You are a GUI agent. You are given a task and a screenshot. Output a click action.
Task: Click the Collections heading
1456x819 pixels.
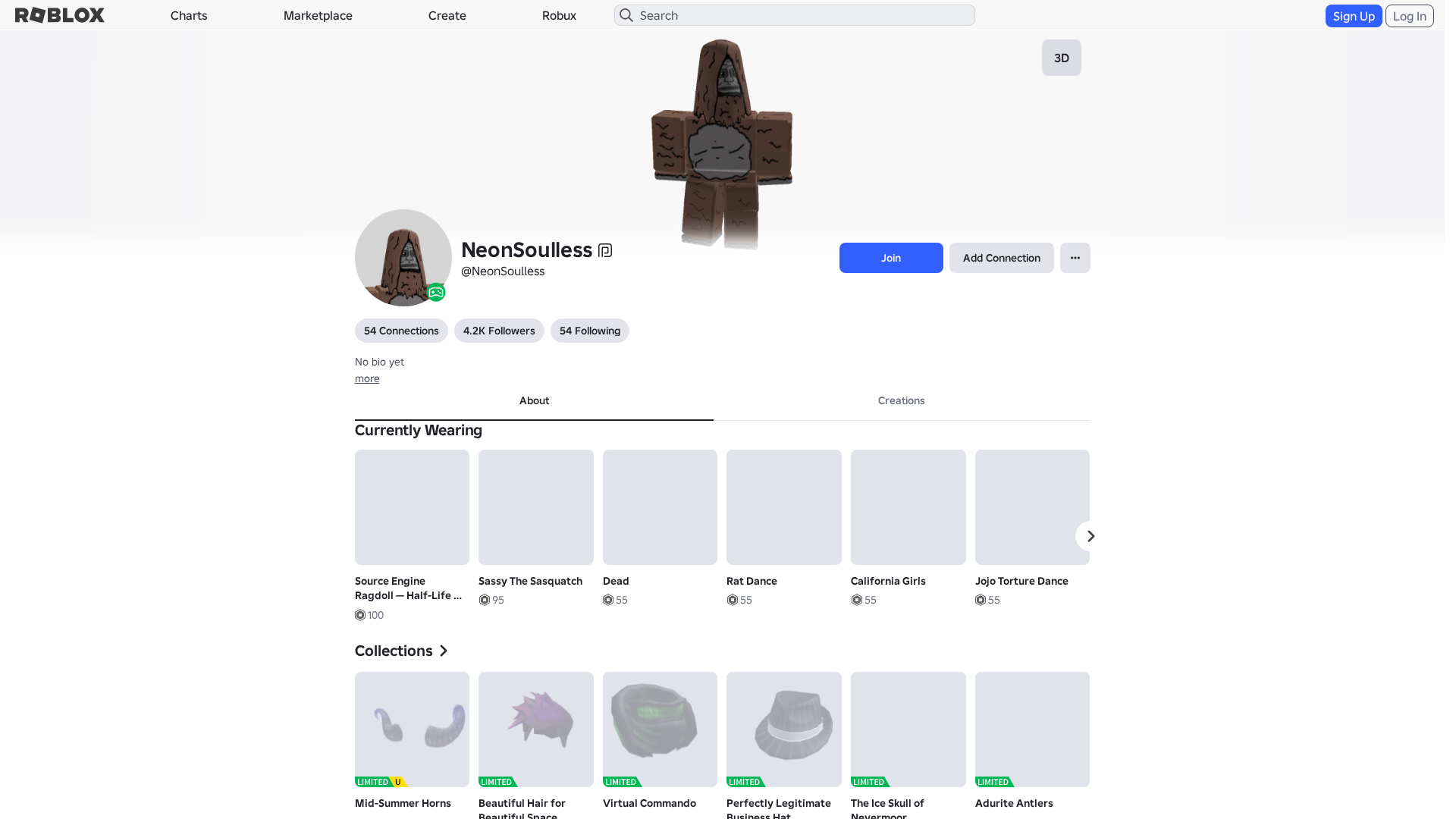394,651
